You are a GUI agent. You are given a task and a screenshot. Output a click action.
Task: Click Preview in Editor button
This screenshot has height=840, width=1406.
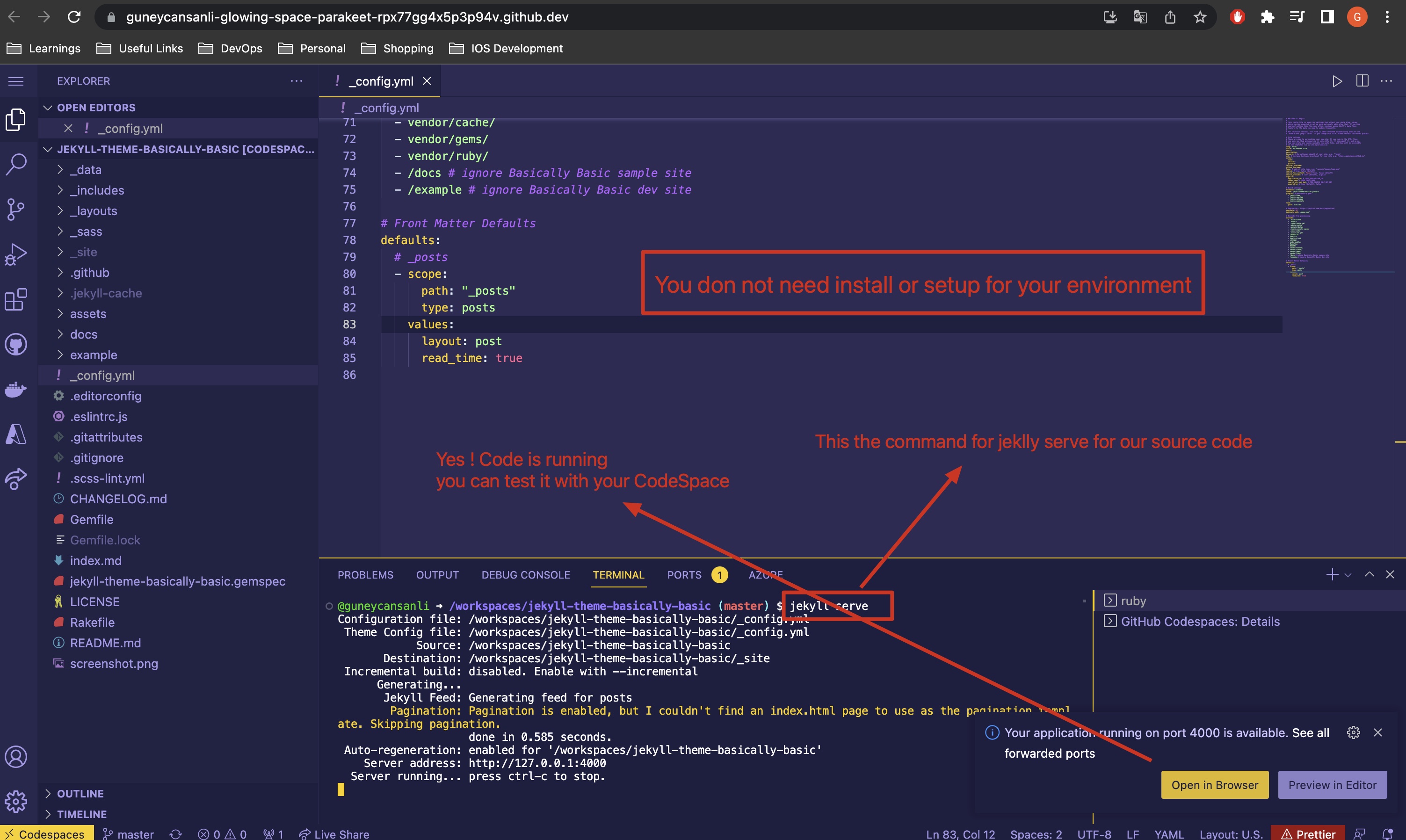[1334, 784]
